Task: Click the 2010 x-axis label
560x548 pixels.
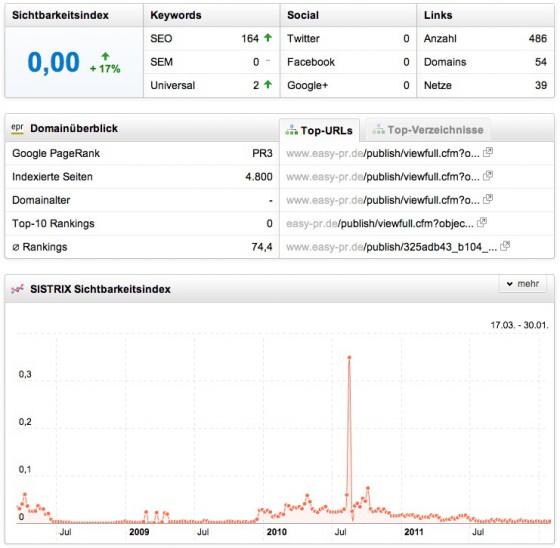Action: coord(276,532)
